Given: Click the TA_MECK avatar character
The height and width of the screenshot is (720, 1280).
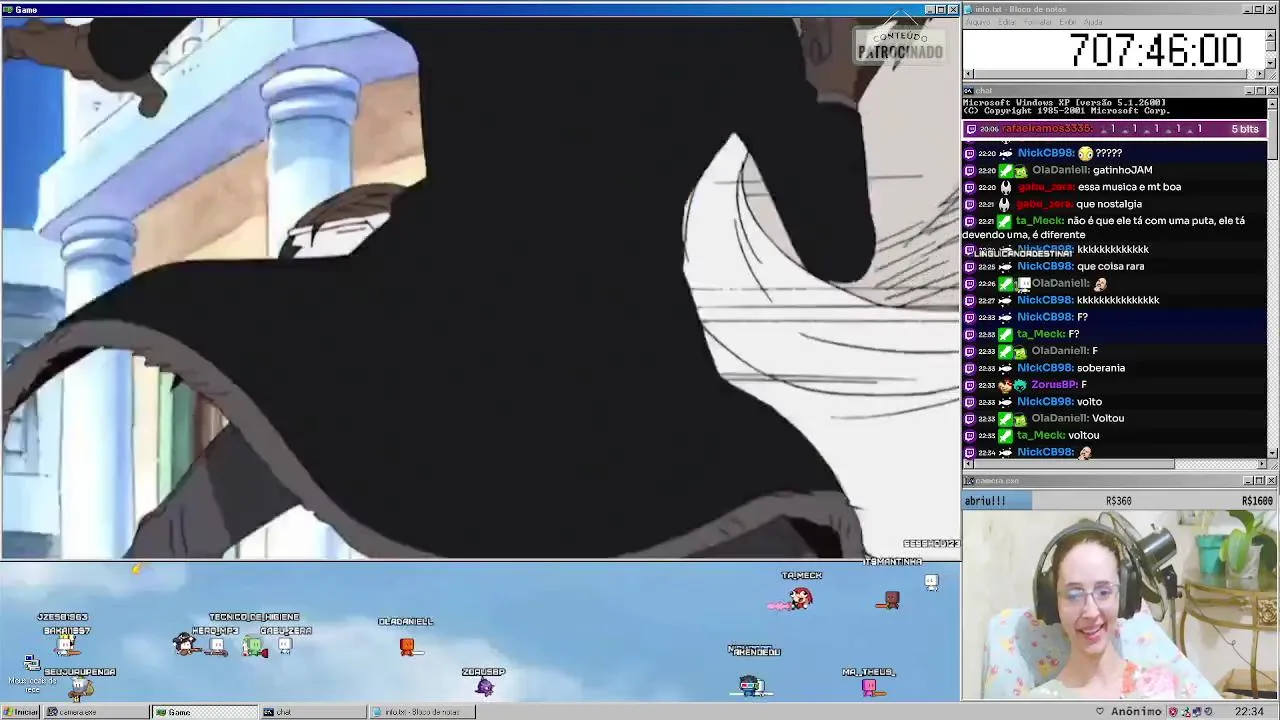Looking at the screenshot, I should point(800,598).
